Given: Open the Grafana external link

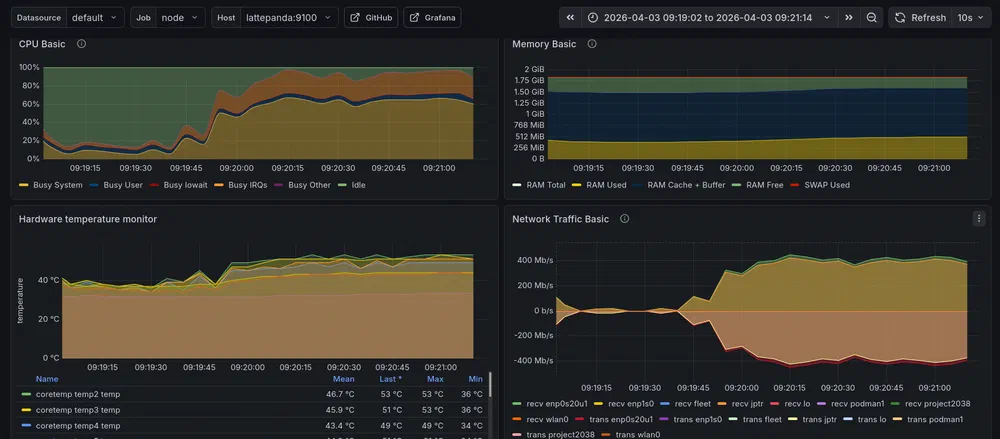Looking at the screenshot, I should click(x=432, y=18).
